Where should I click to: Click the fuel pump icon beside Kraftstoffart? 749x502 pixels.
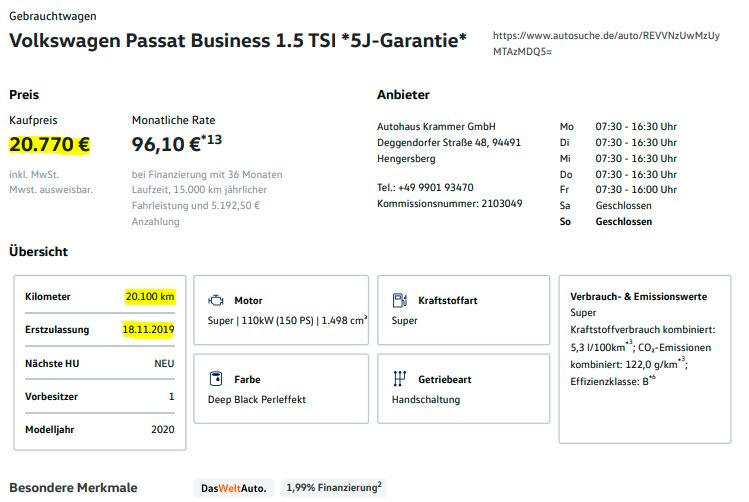(x=400, y=300)
